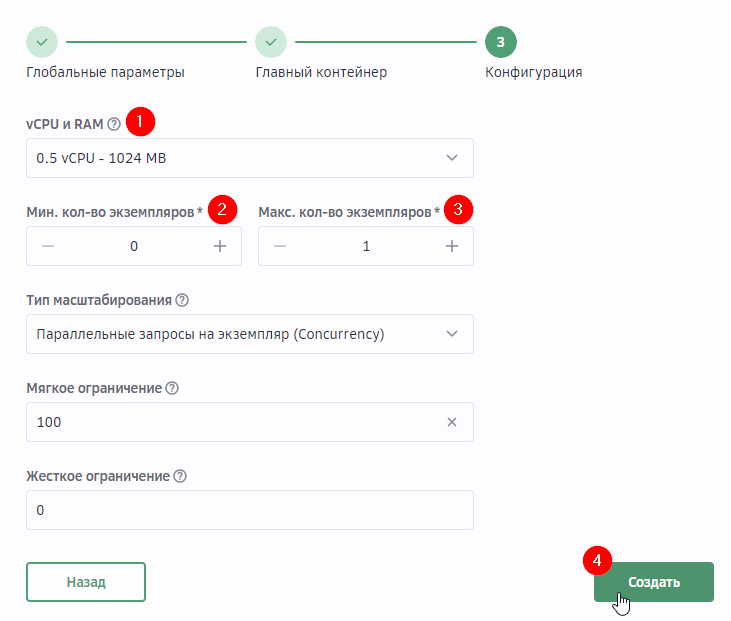The height and width of the screenshot is (621, 731).
Task: Click the step 3 Конфигурация circle
Action: [x=501, y=42]
